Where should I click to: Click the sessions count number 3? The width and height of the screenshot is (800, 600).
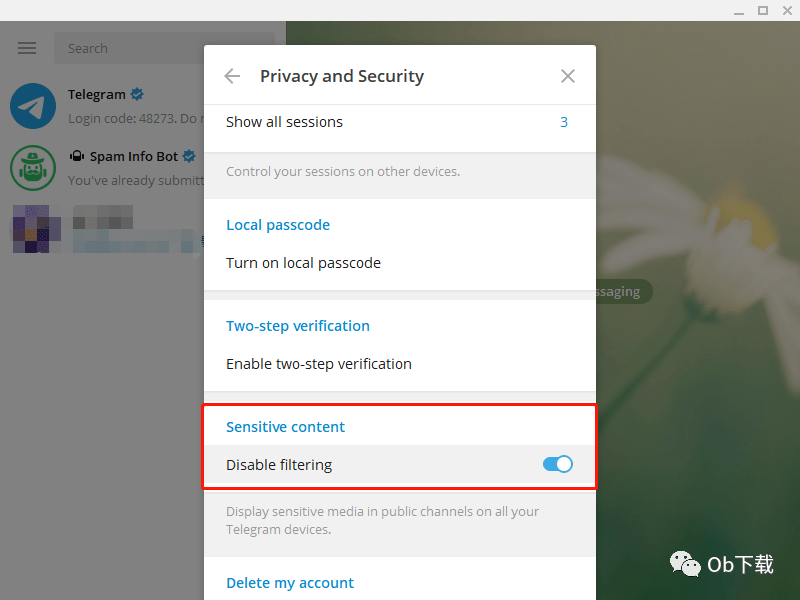564,122
